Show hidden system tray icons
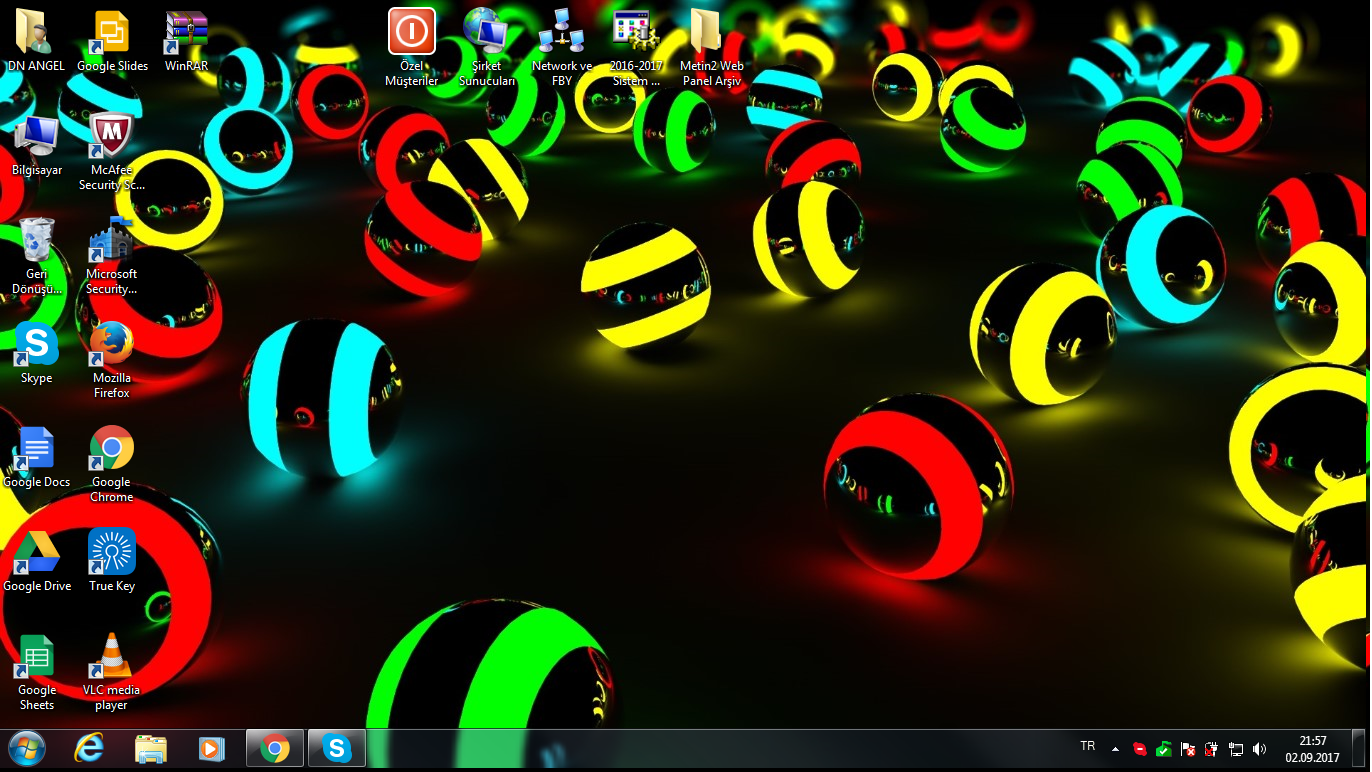 (x=1116, y=749)
